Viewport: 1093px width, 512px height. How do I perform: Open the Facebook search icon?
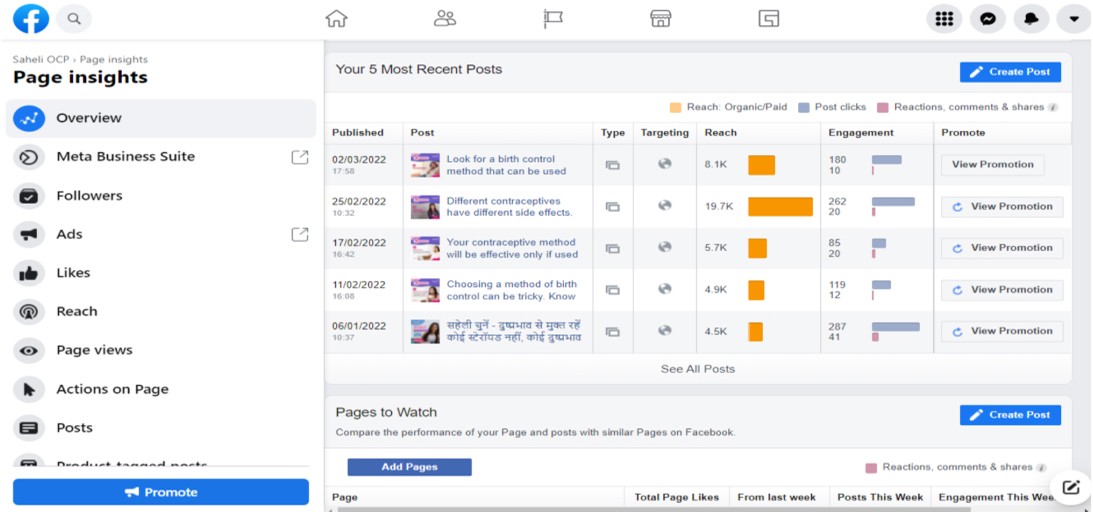[74, 18]
